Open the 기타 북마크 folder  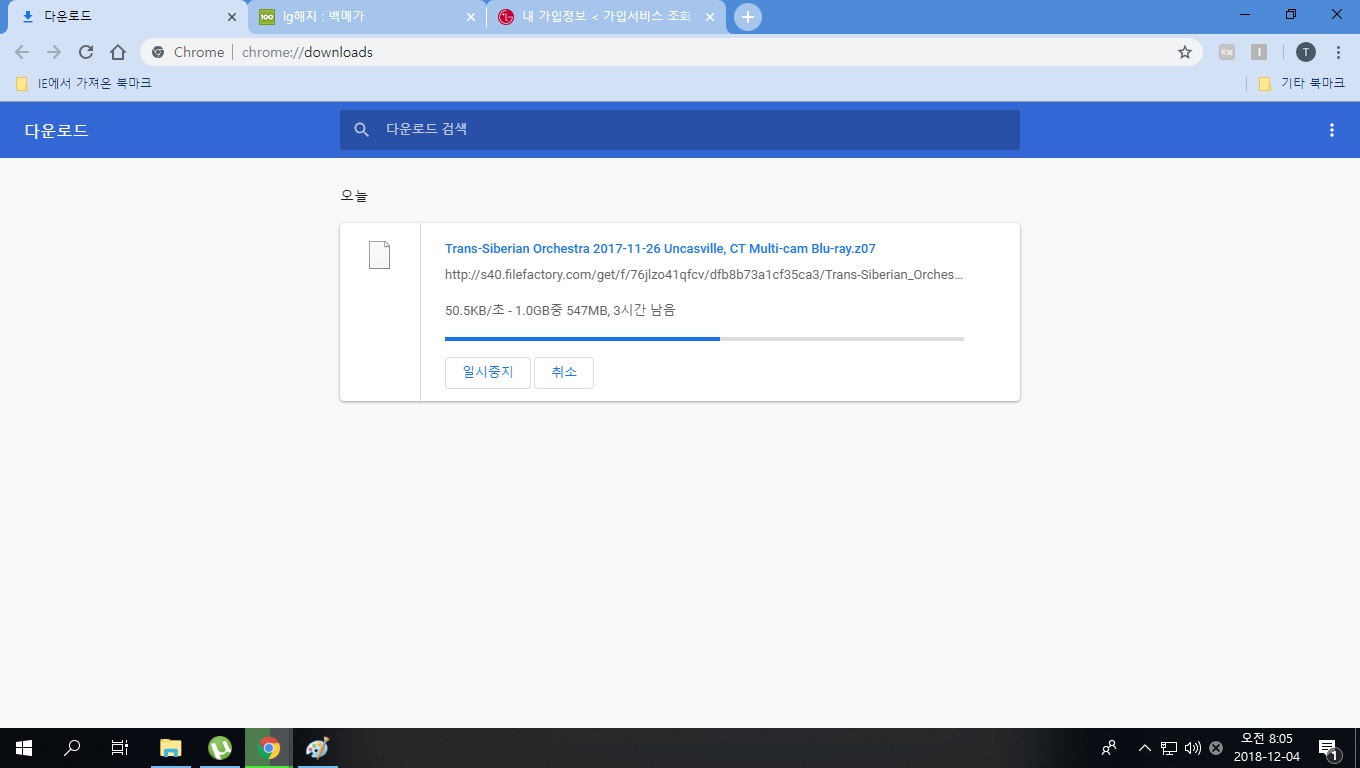[x=1302, y=83]
